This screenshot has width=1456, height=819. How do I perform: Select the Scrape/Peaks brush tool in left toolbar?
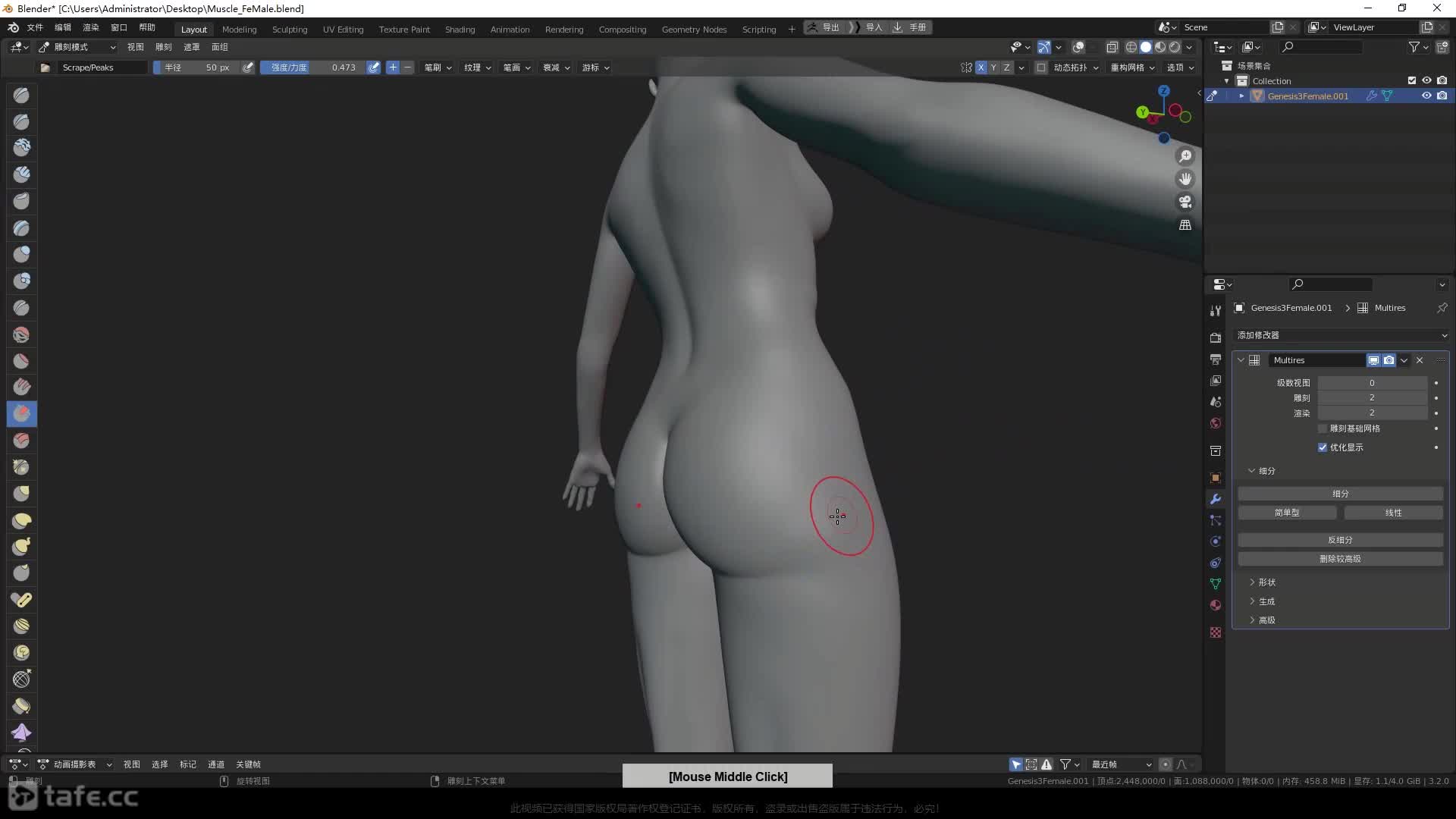coord(21,413)
